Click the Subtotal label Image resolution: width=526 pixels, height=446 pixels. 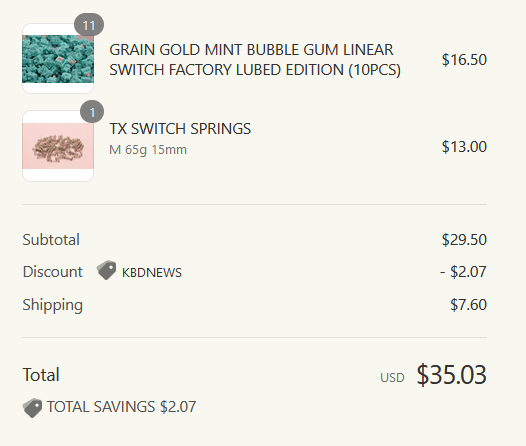51,240
